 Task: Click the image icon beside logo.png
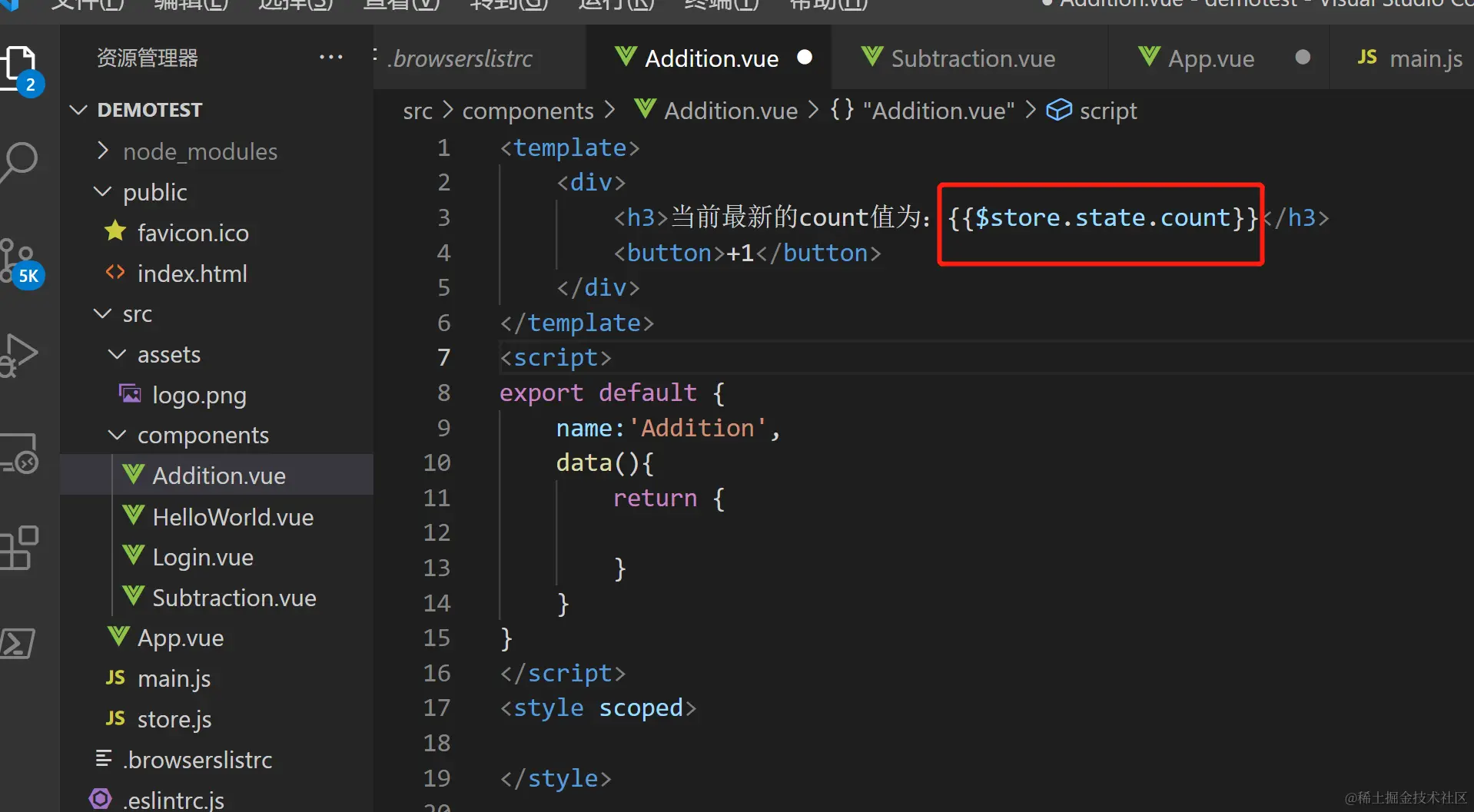[130, 393]
